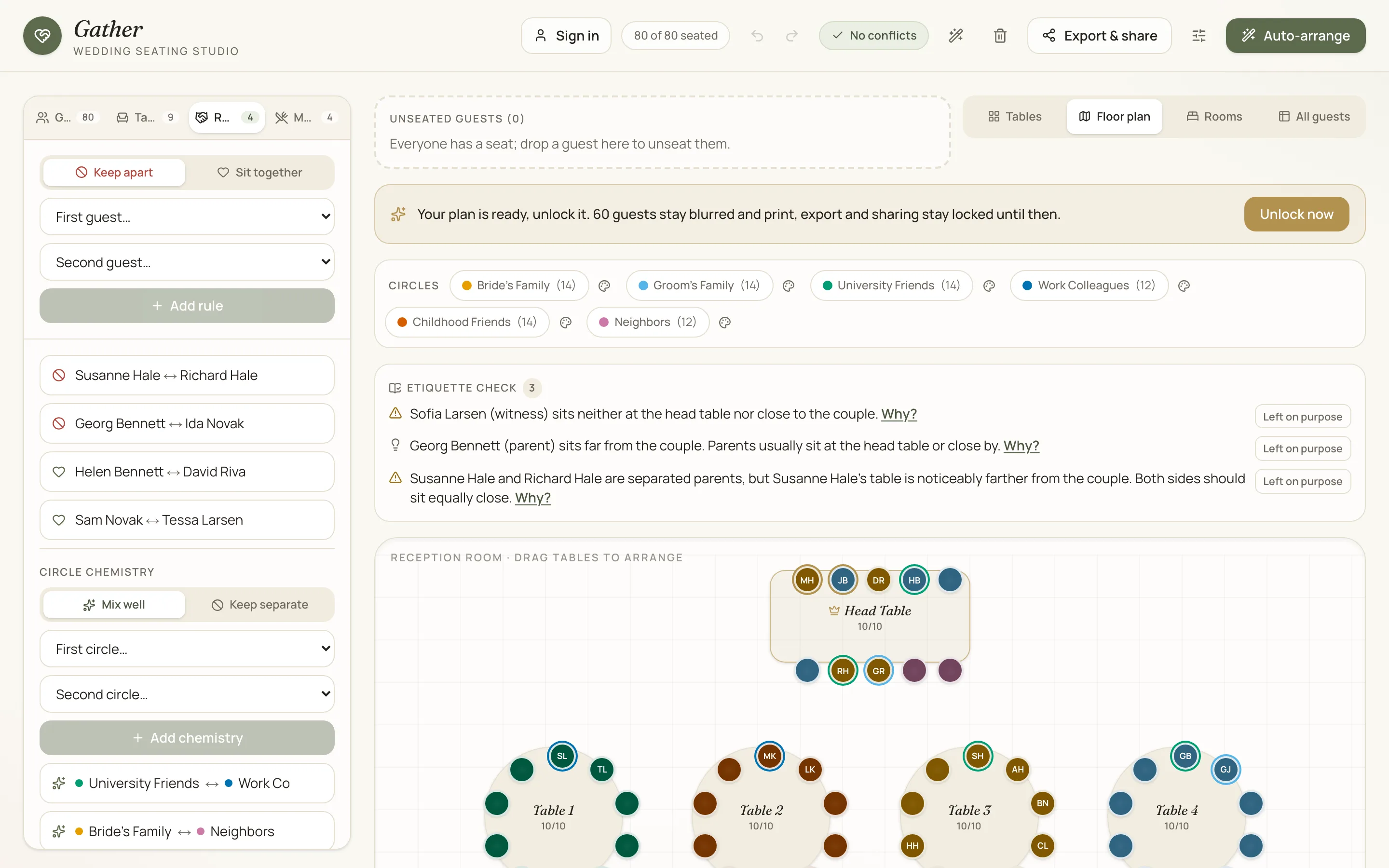Click the Auto-arrange button
The height and width of the screenshot is (868, 1389).
(1295, 36)
